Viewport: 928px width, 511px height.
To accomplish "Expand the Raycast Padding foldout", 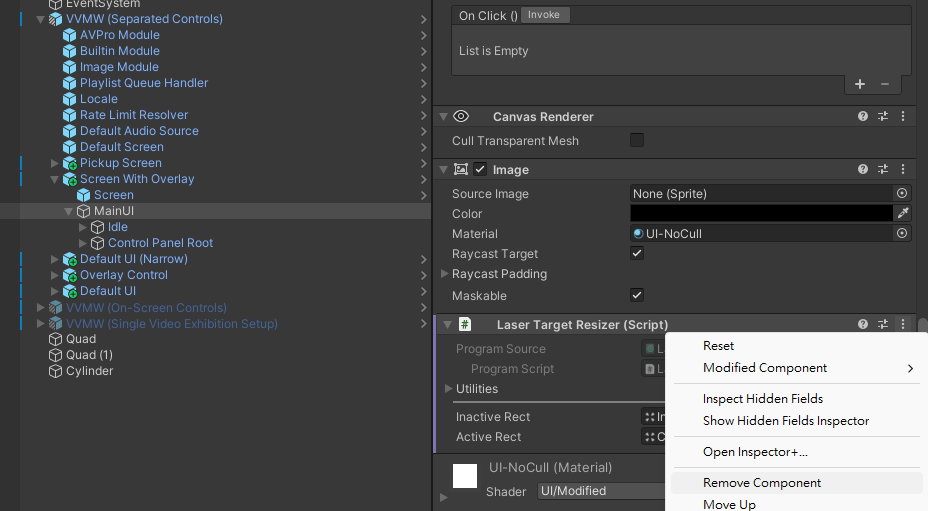I will click(445, 274).
